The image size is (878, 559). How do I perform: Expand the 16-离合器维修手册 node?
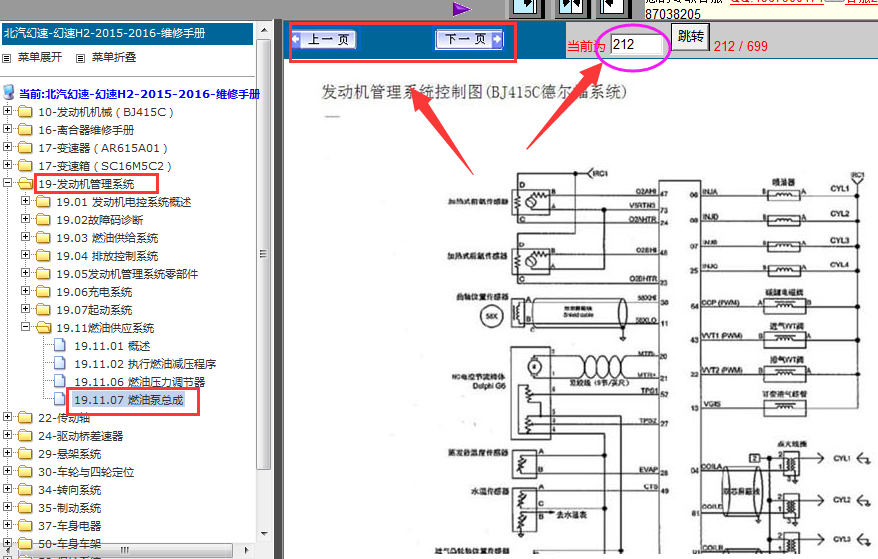[7, 129]
